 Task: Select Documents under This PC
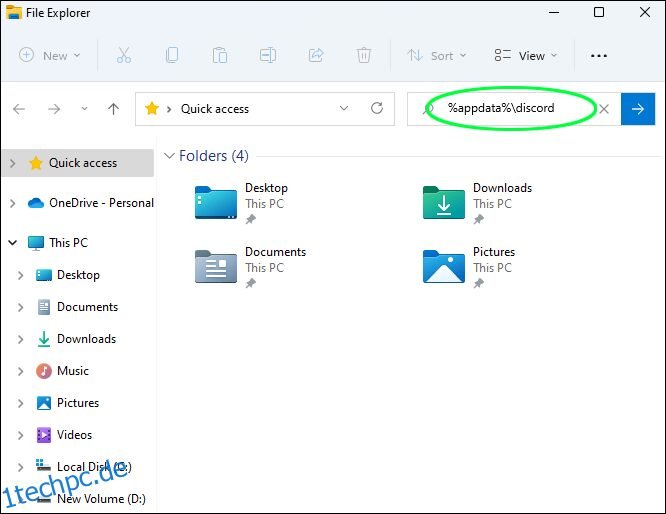point(77,307)
